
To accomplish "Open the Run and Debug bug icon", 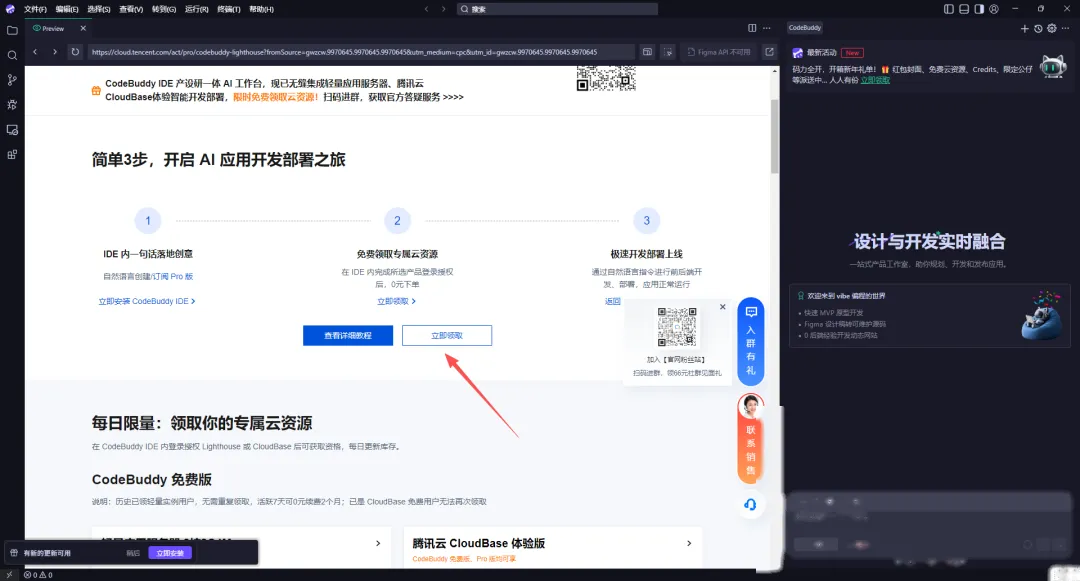I will tap(12, 105).
